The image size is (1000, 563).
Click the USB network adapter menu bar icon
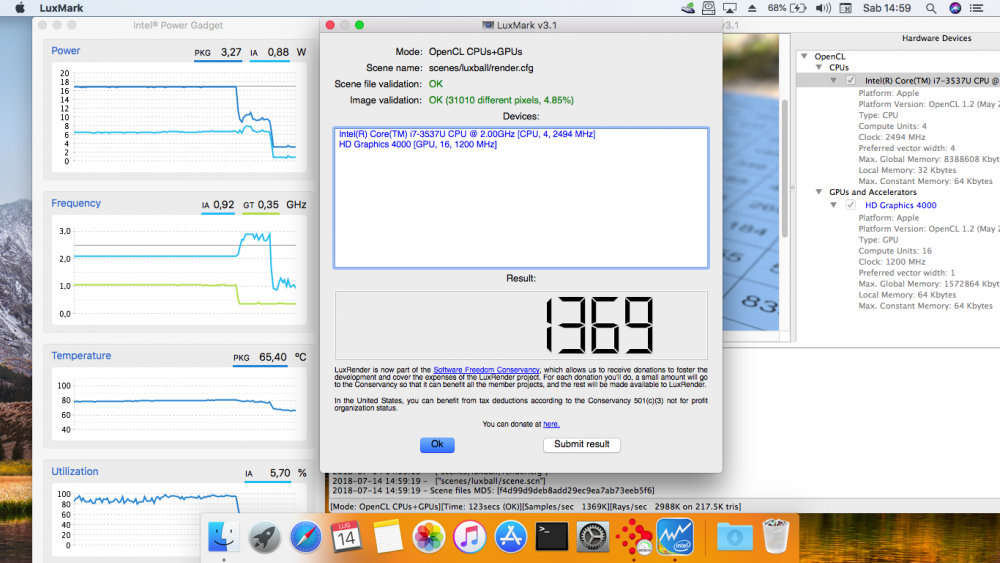(x=688, y=8)
